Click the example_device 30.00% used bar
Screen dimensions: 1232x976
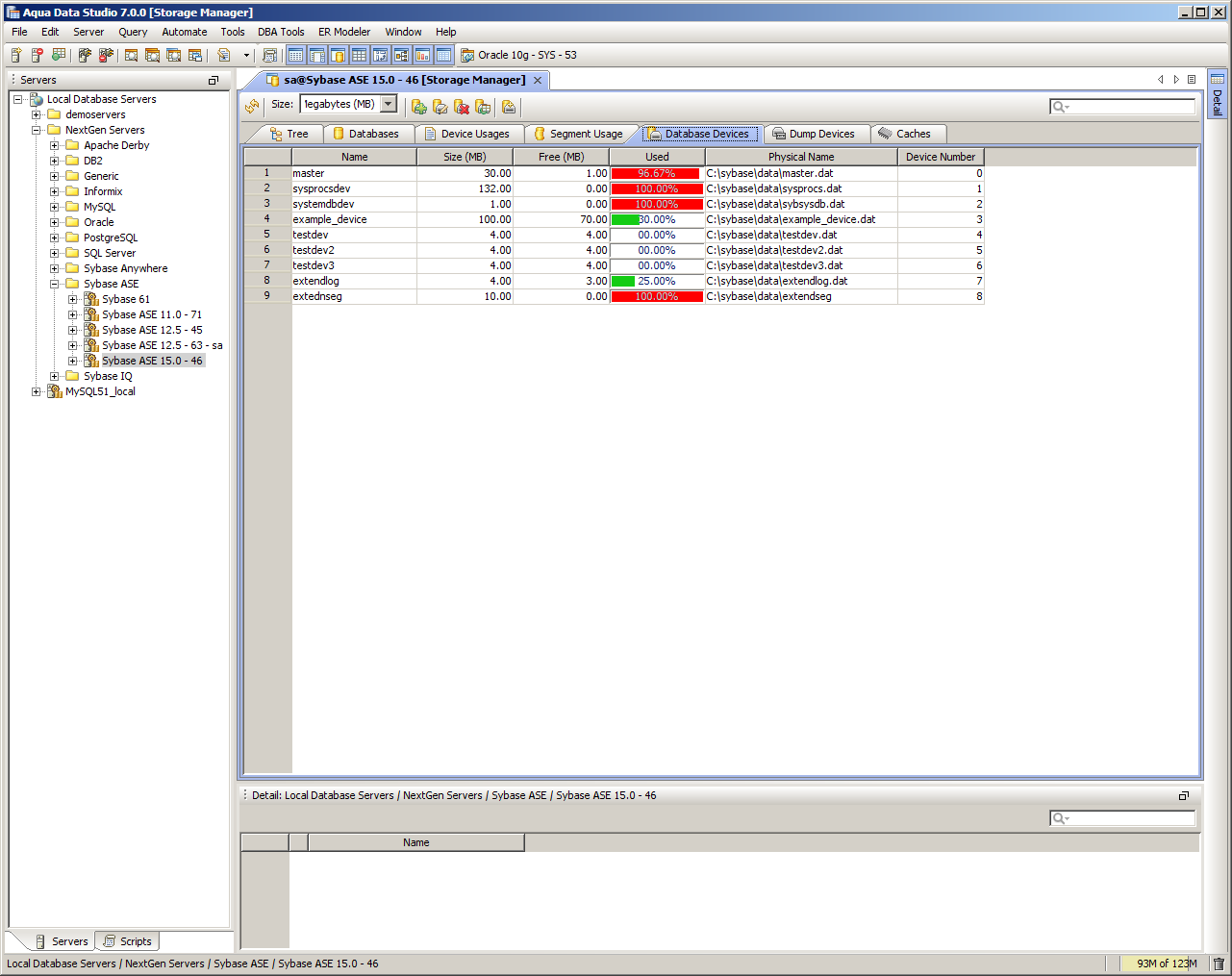click(657, 219)
